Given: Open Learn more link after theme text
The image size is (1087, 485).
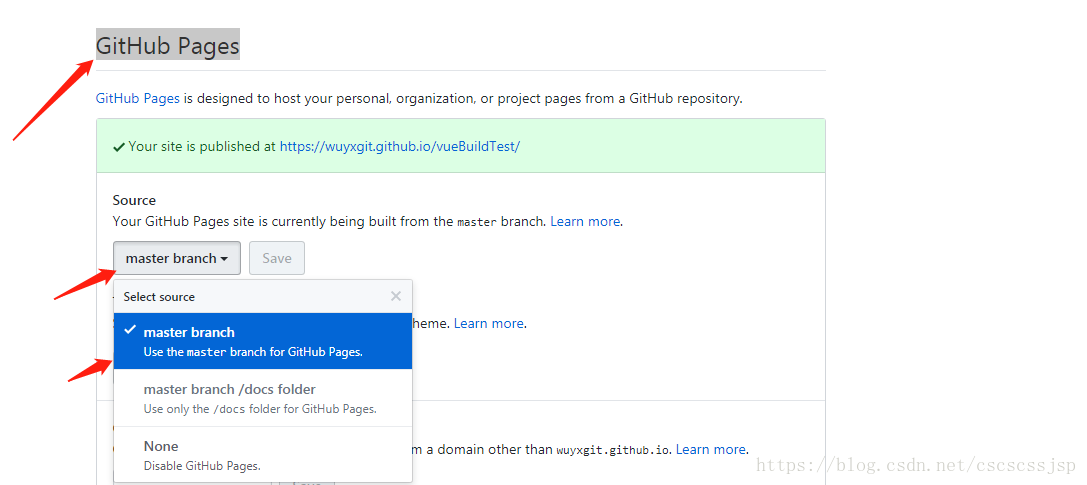Looking at the screenshot, I should tap(489, 324).
